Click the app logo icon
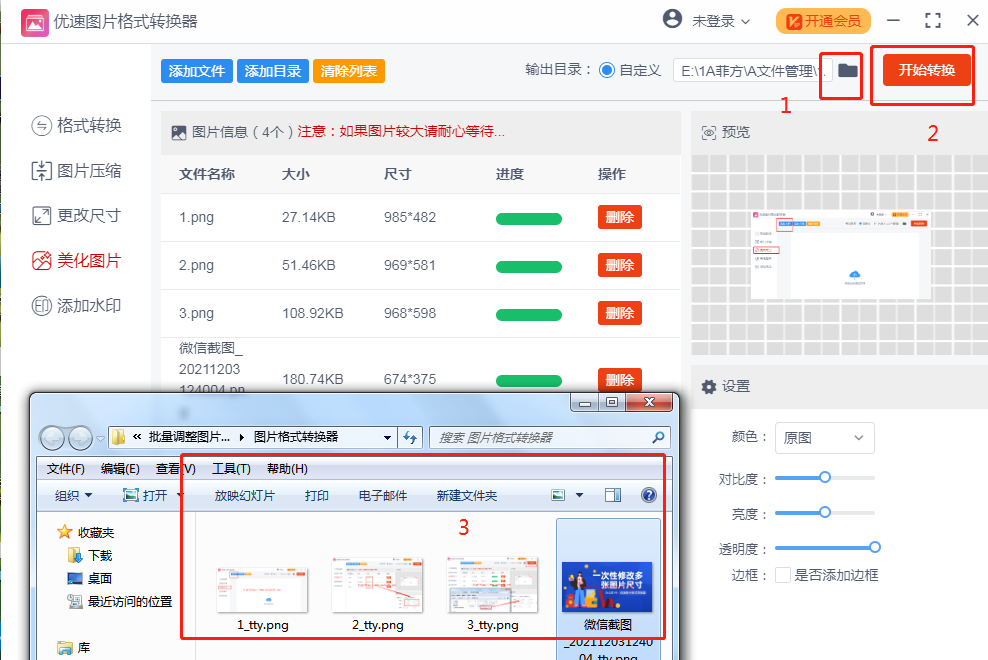988x660 pixels. 35,23
